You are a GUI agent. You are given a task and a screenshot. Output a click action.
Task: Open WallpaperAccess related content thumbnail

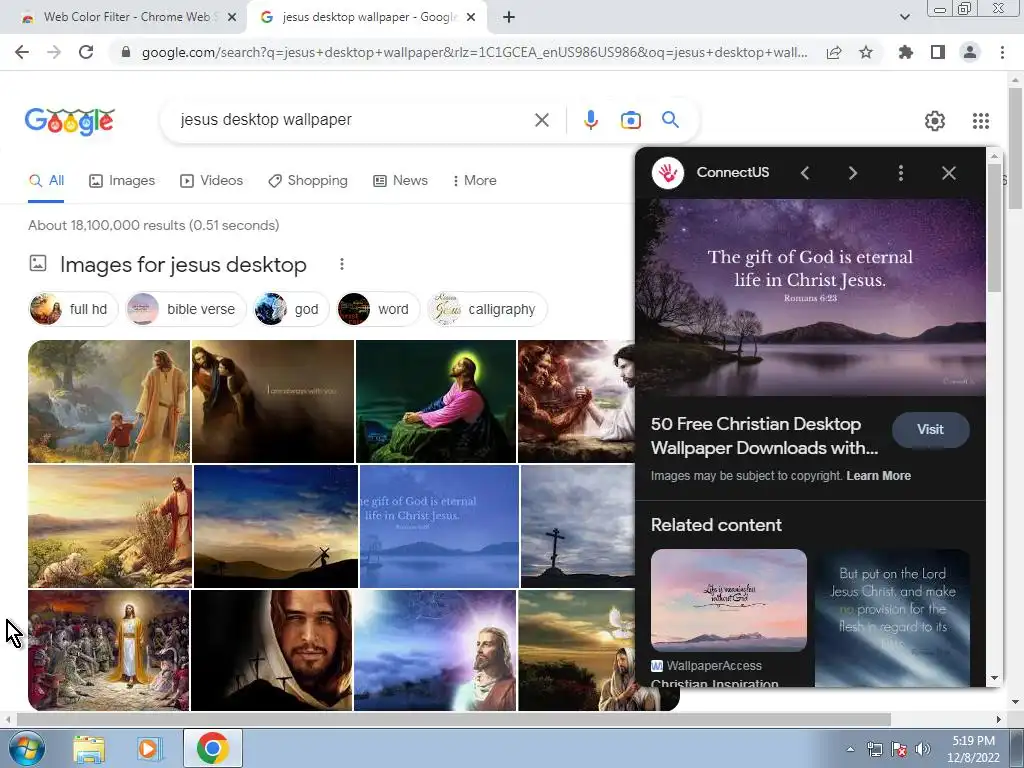click(x=729, y=600)
